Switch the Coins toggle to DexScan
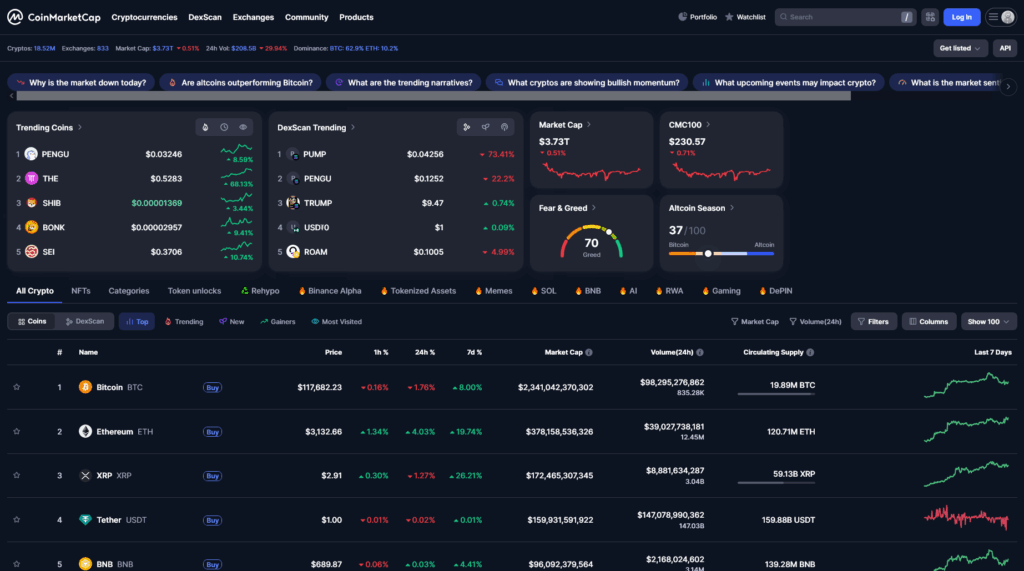Viewport: 1024px width, 571px height. tap(84, 322)
